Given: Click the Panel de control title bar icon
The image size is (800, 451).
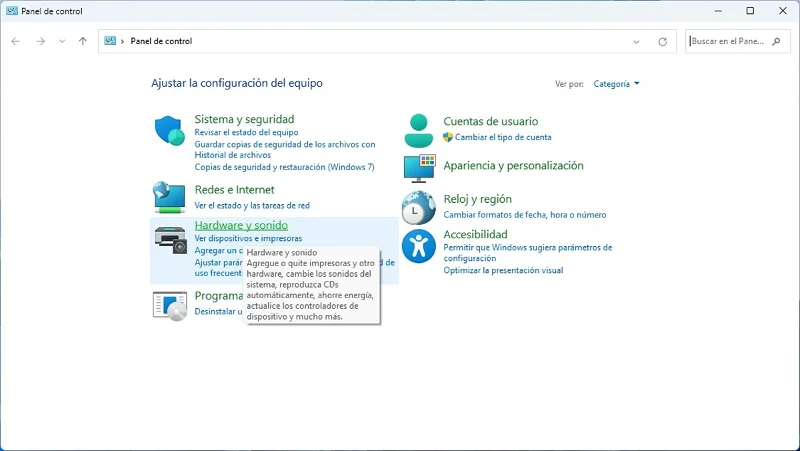Looking at the screenshot, I should coord(12,11).
